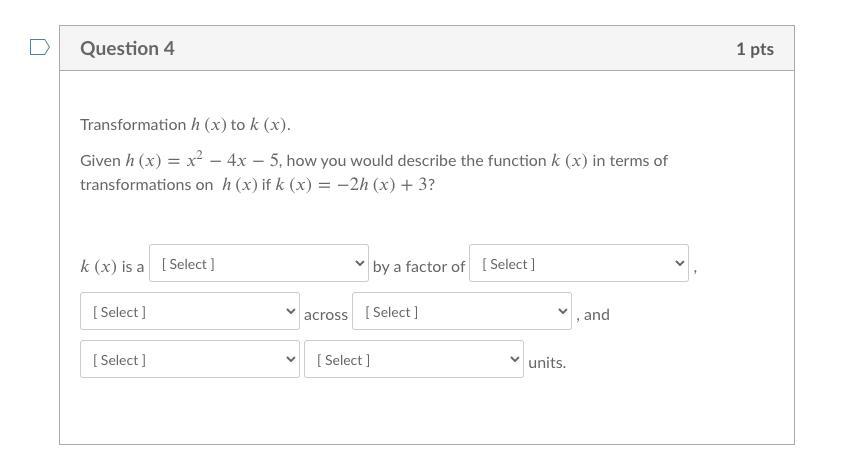Open the dropdown after "k(x) is a"

pyautogui.click(x=258, y=264)
